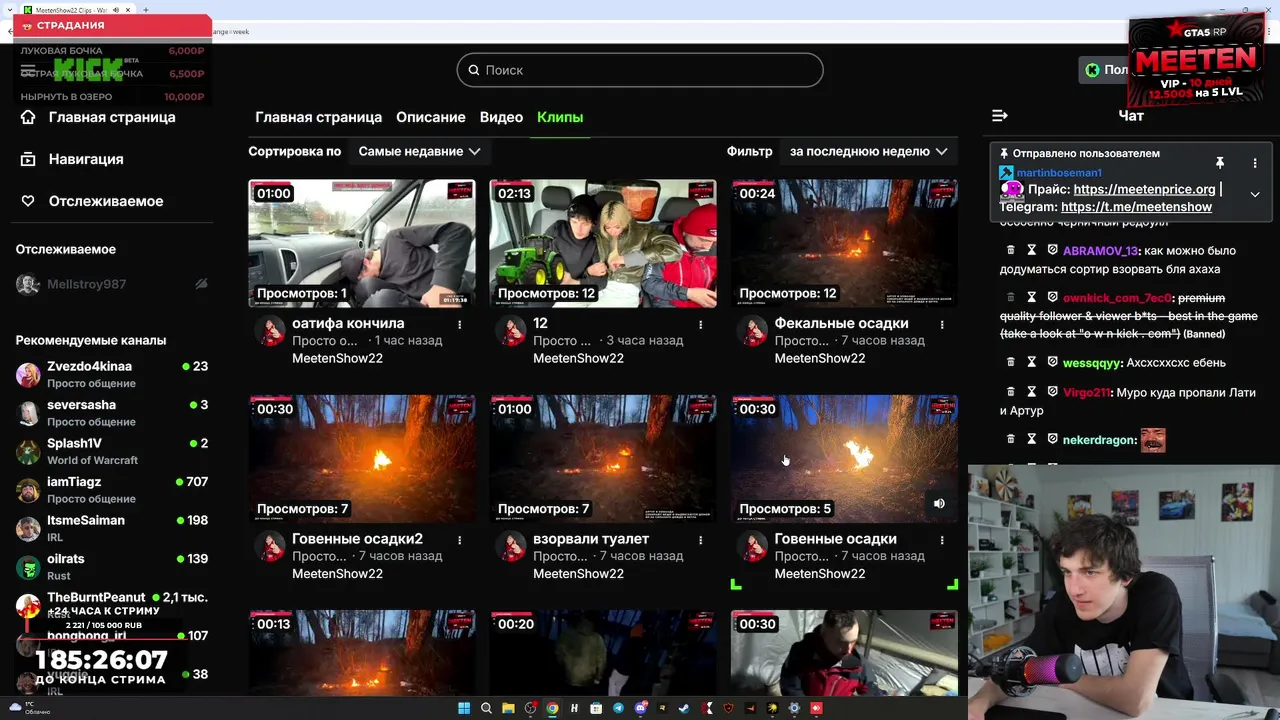
Task: Open the meetenprice.org link in pinned message
Action: pyautogui.click(x=1144, y=189)
